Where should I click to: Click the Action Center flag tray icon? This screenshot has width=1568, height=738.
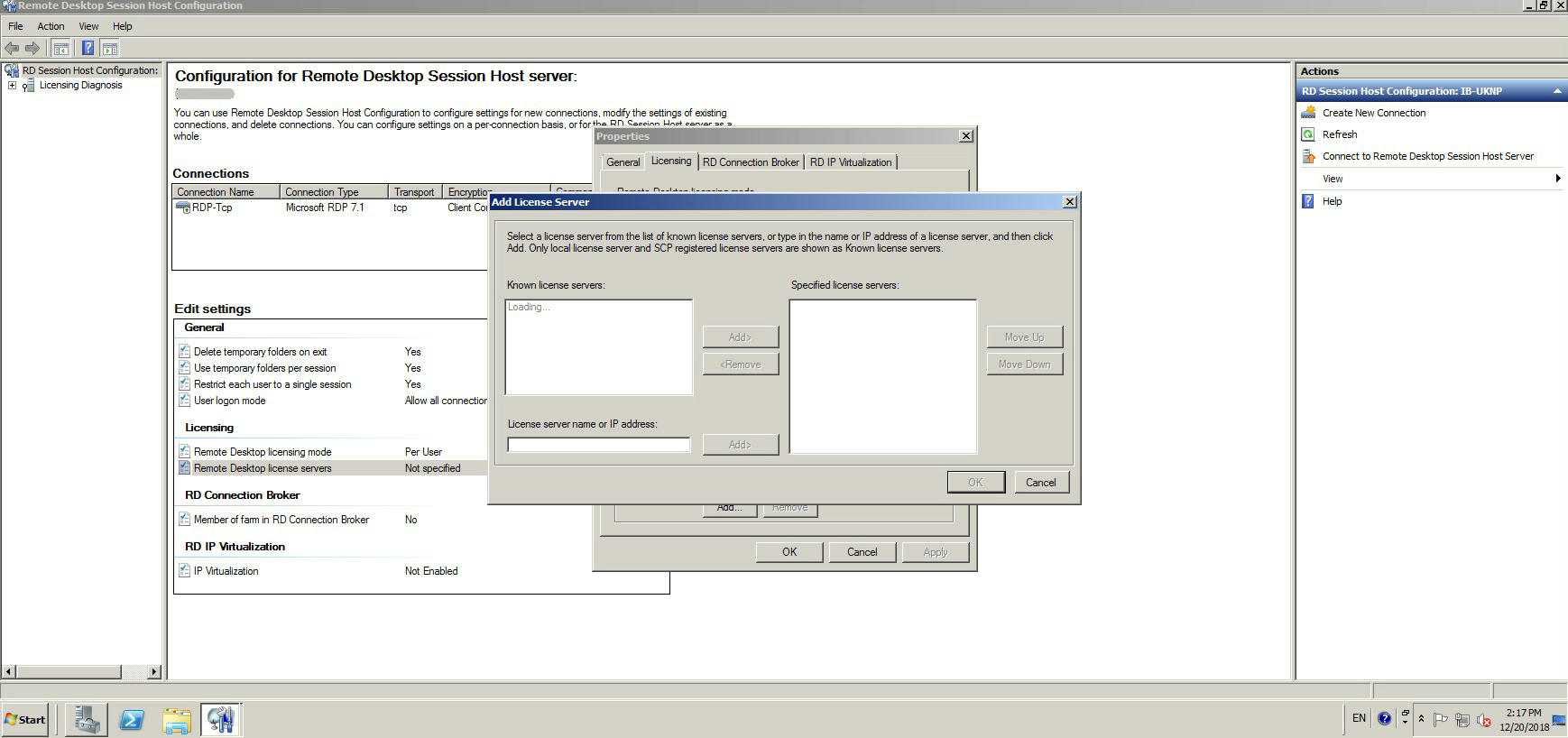[x=1440, y=719]
